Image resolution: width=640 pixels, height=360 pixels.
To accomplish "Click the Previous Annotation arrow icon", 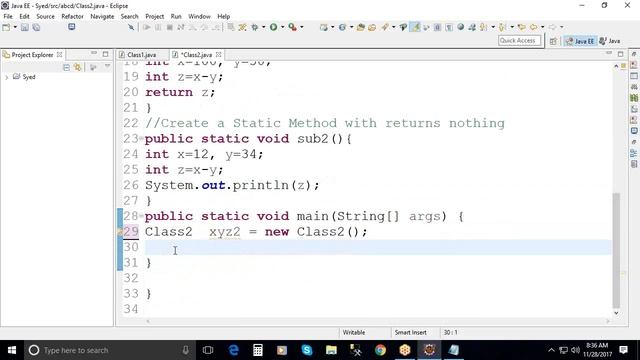I will click(x=502, y=27).
